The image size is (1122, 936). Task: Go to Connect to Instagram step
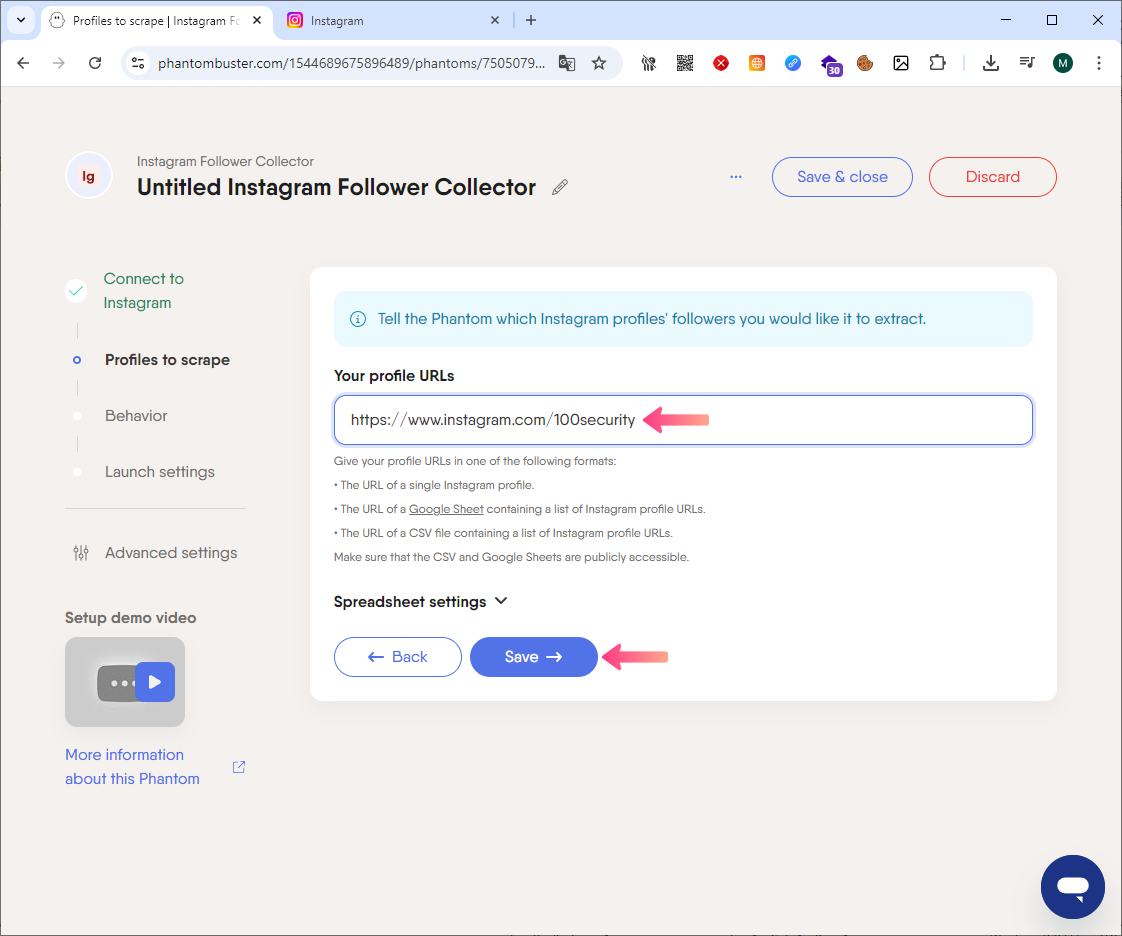coord(143,291)
